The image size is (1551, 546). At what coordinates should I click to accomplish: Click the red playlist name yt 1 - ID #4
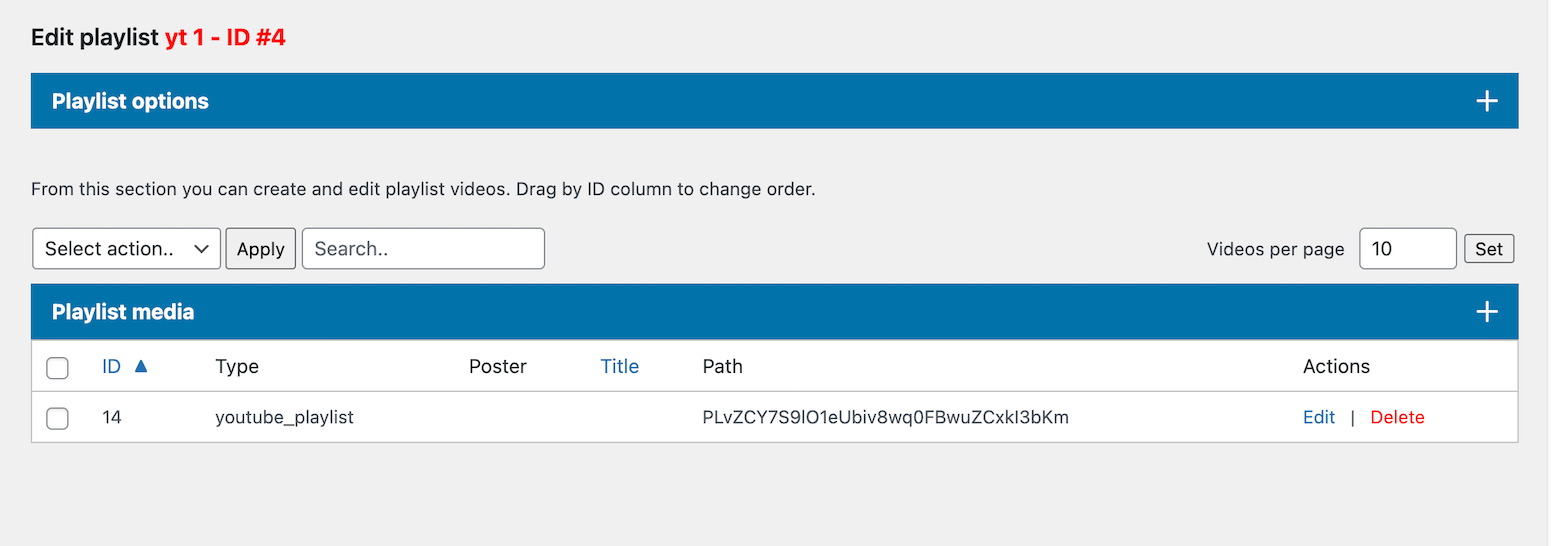pyautogui.click(x=225, y=38)
